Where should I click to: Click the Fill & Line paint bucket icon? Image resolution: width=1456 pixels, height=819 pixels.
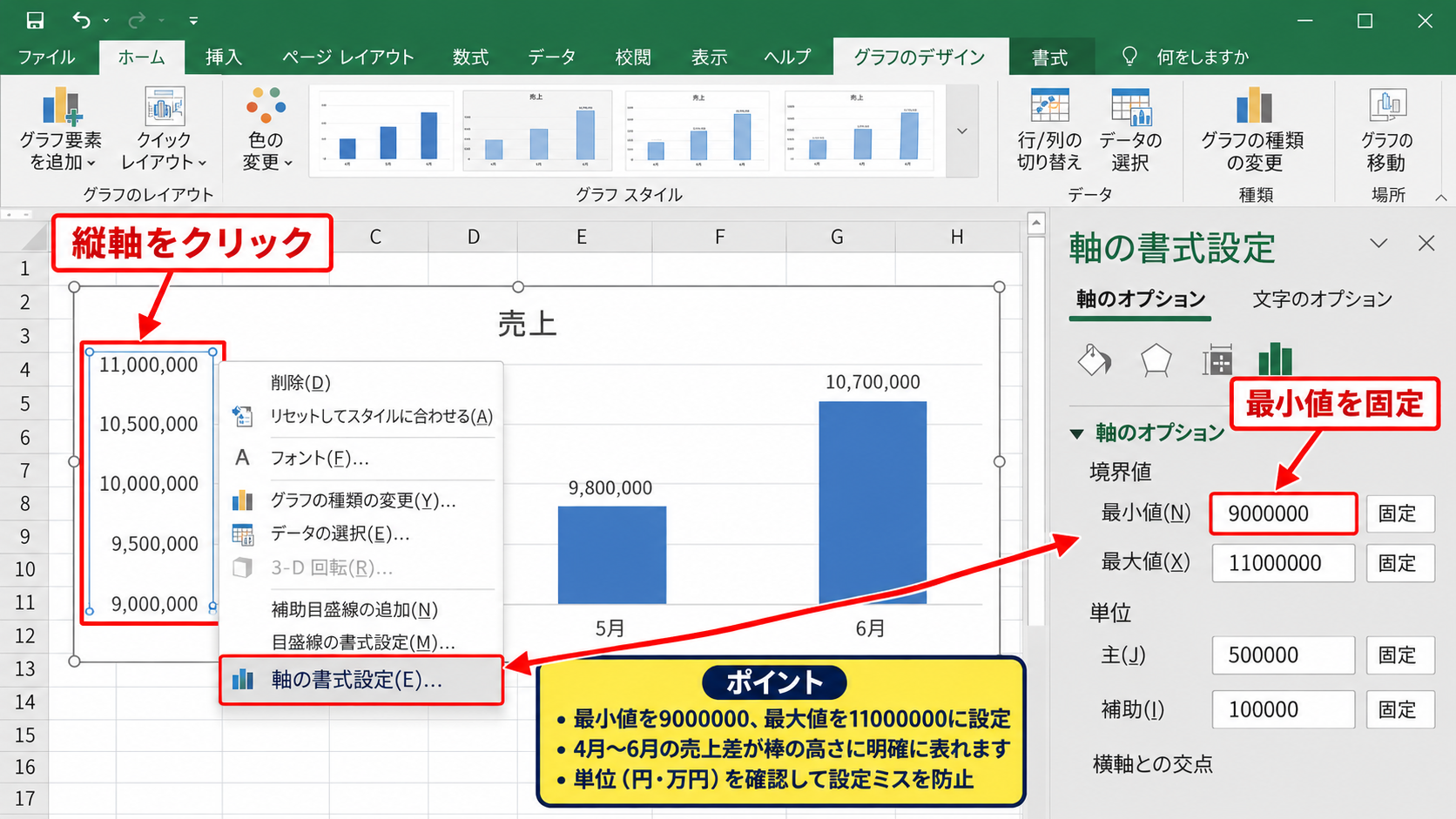click(x=1095, y=359)
